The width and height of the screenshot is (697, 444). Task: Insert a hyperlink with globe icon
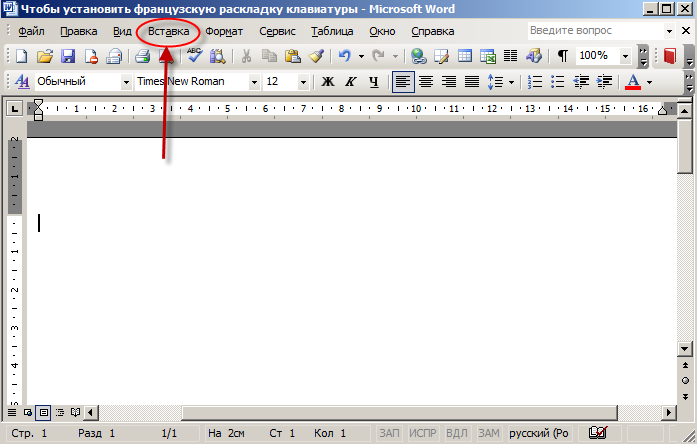point(418,56)
